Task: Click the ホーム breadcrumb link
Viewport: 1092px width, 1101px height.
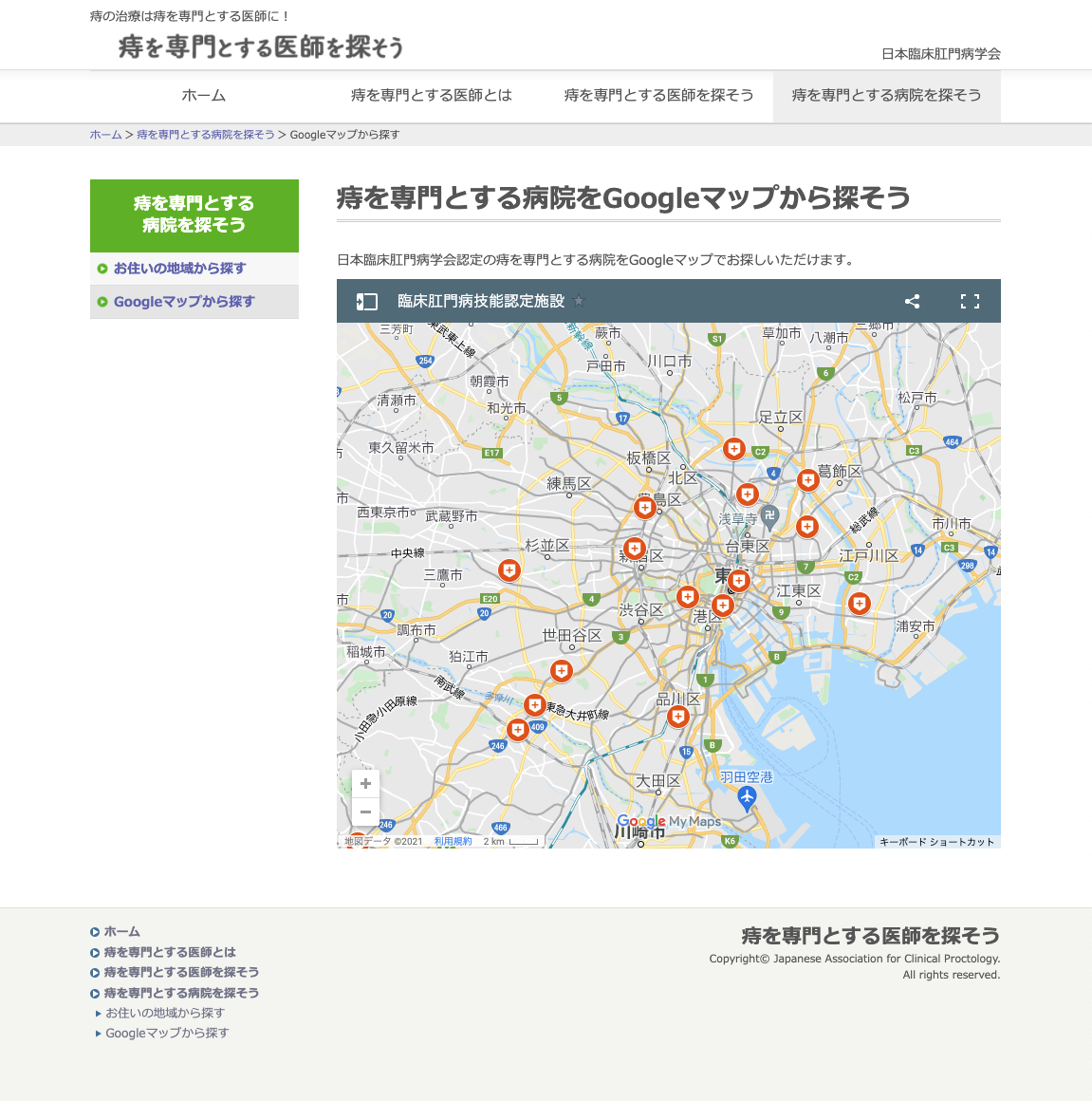Action: pyautogui.click(x=105, y=135)
